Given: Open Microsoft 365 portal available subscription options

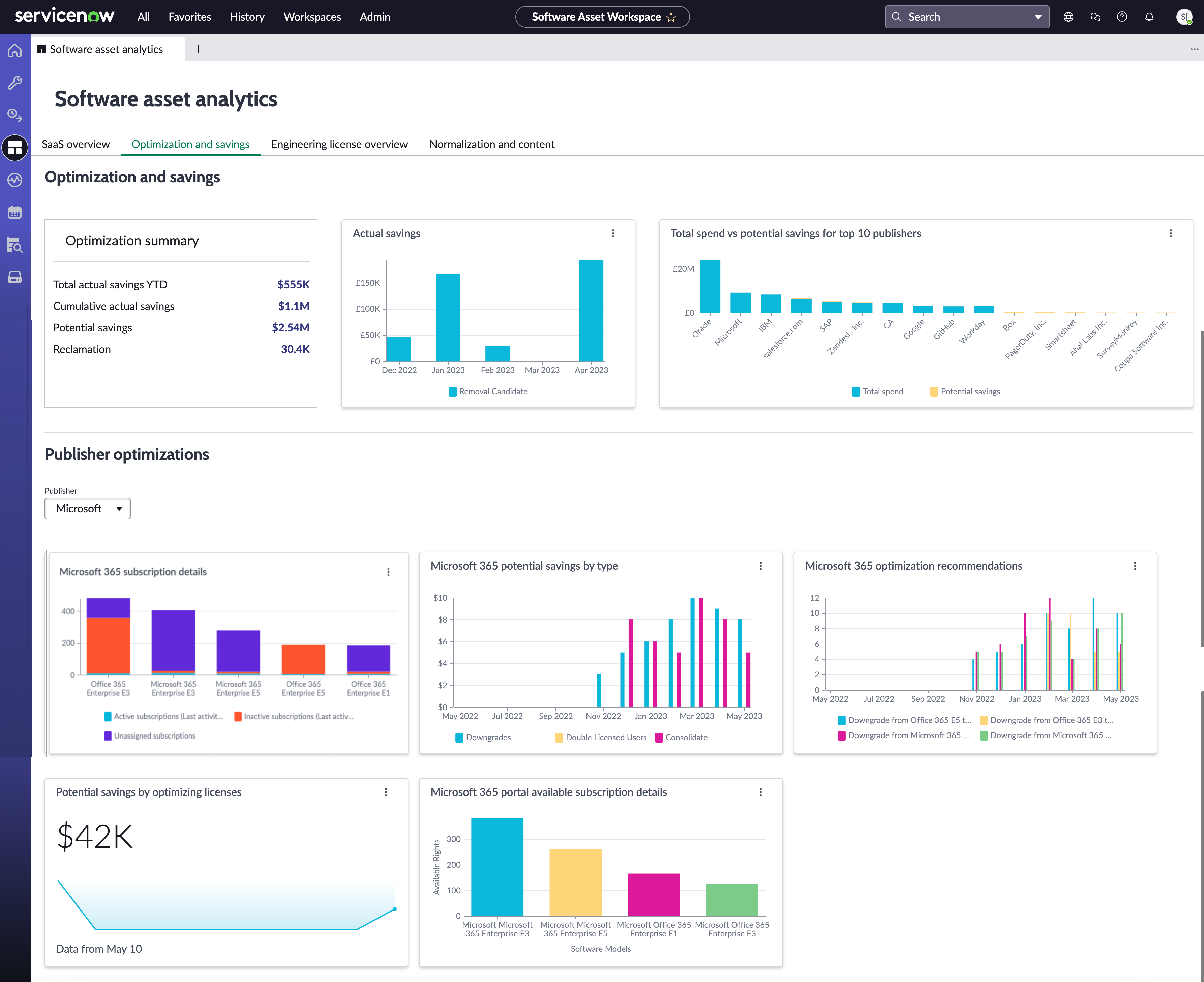Looking at the screenshot, I should pos(761,792).
